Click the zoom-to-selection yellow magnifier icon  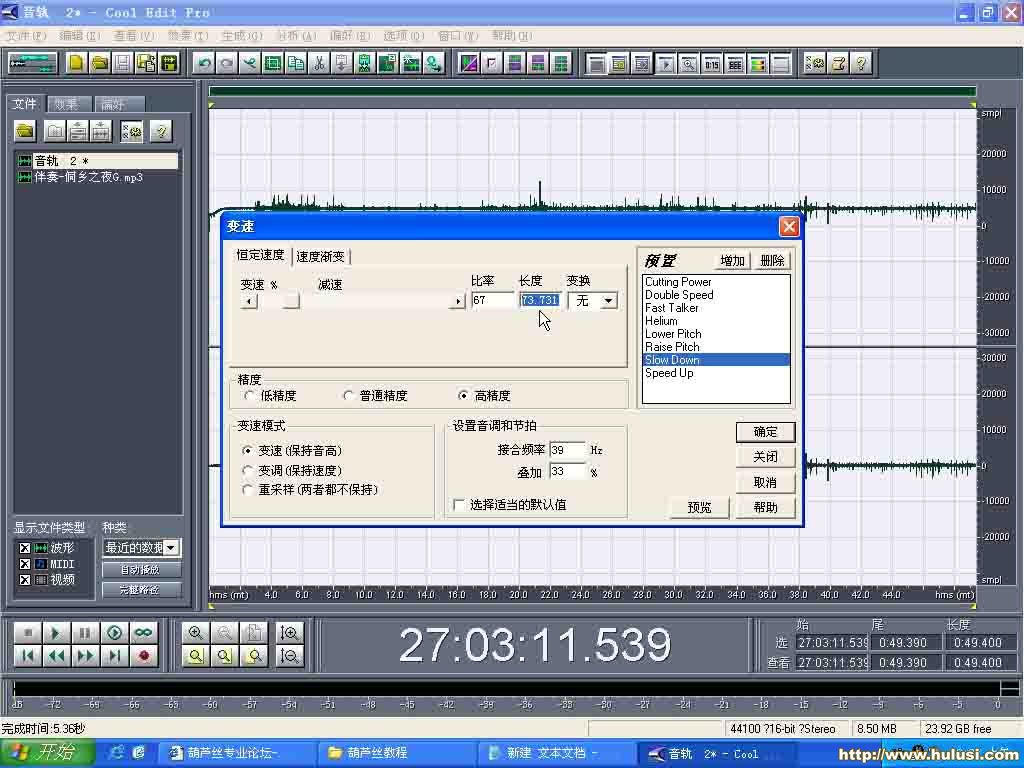[x=195, y=655]
